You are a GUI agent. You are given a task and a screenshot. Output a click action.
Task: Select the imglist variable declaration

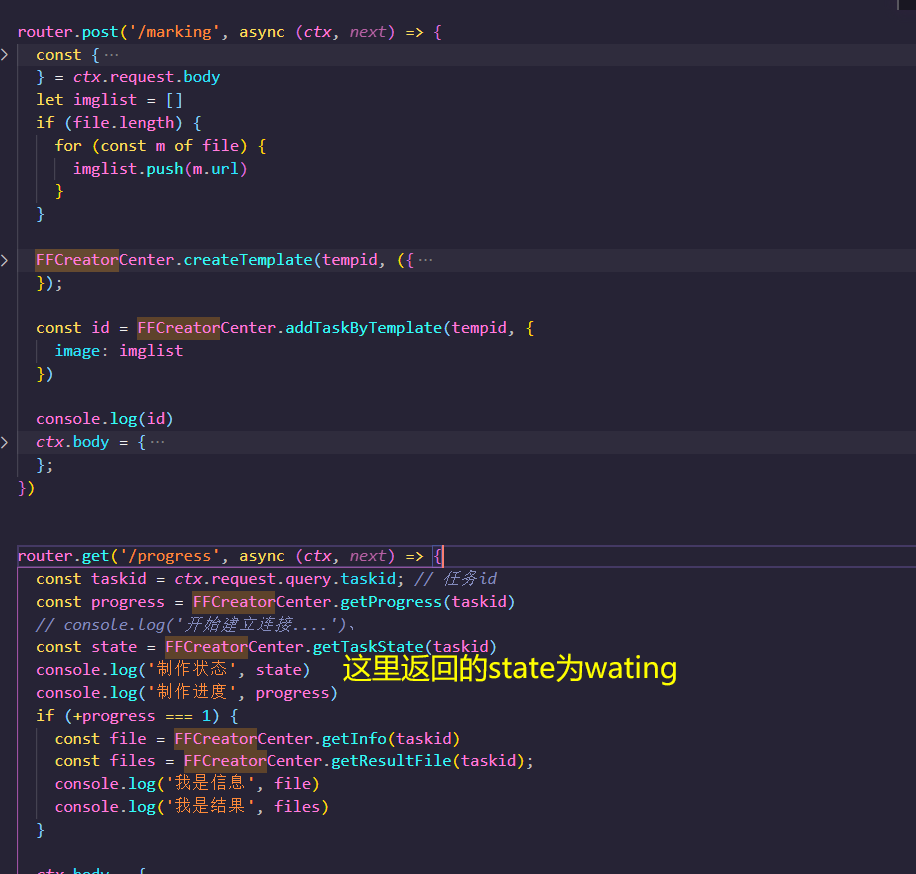coord(105,99)
